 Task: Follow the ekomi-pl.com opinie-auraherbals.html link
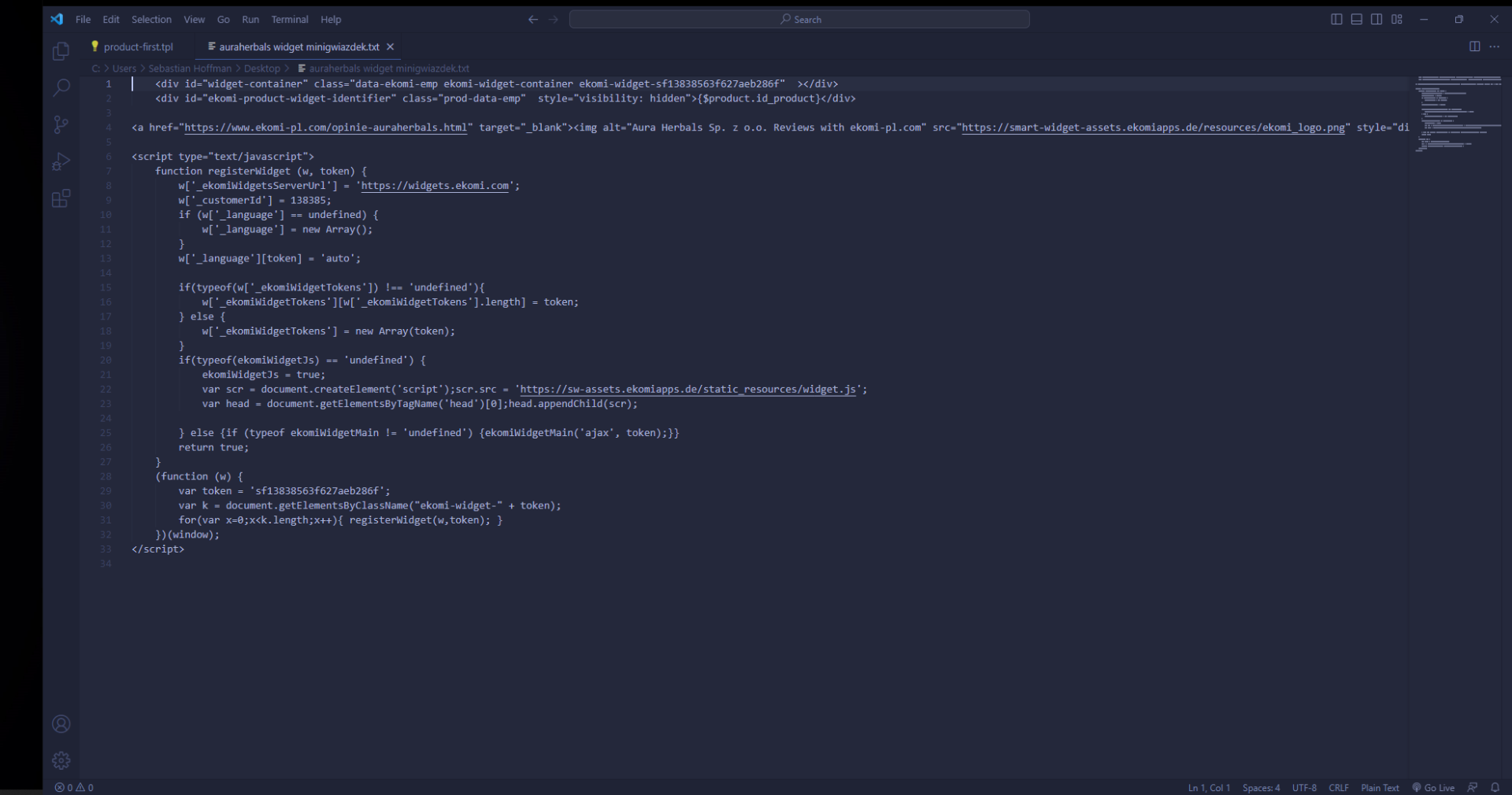pyautogui.click(x=326, y=128)
